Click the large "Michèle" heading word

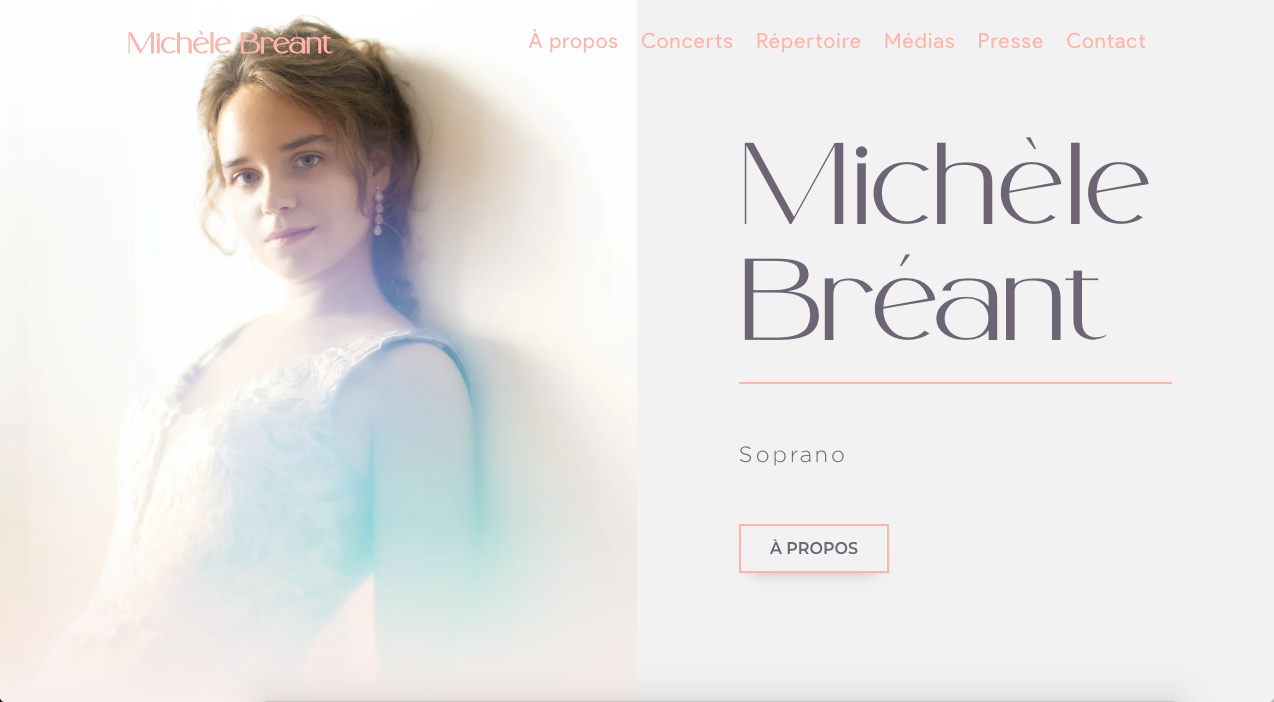[945, 182]
